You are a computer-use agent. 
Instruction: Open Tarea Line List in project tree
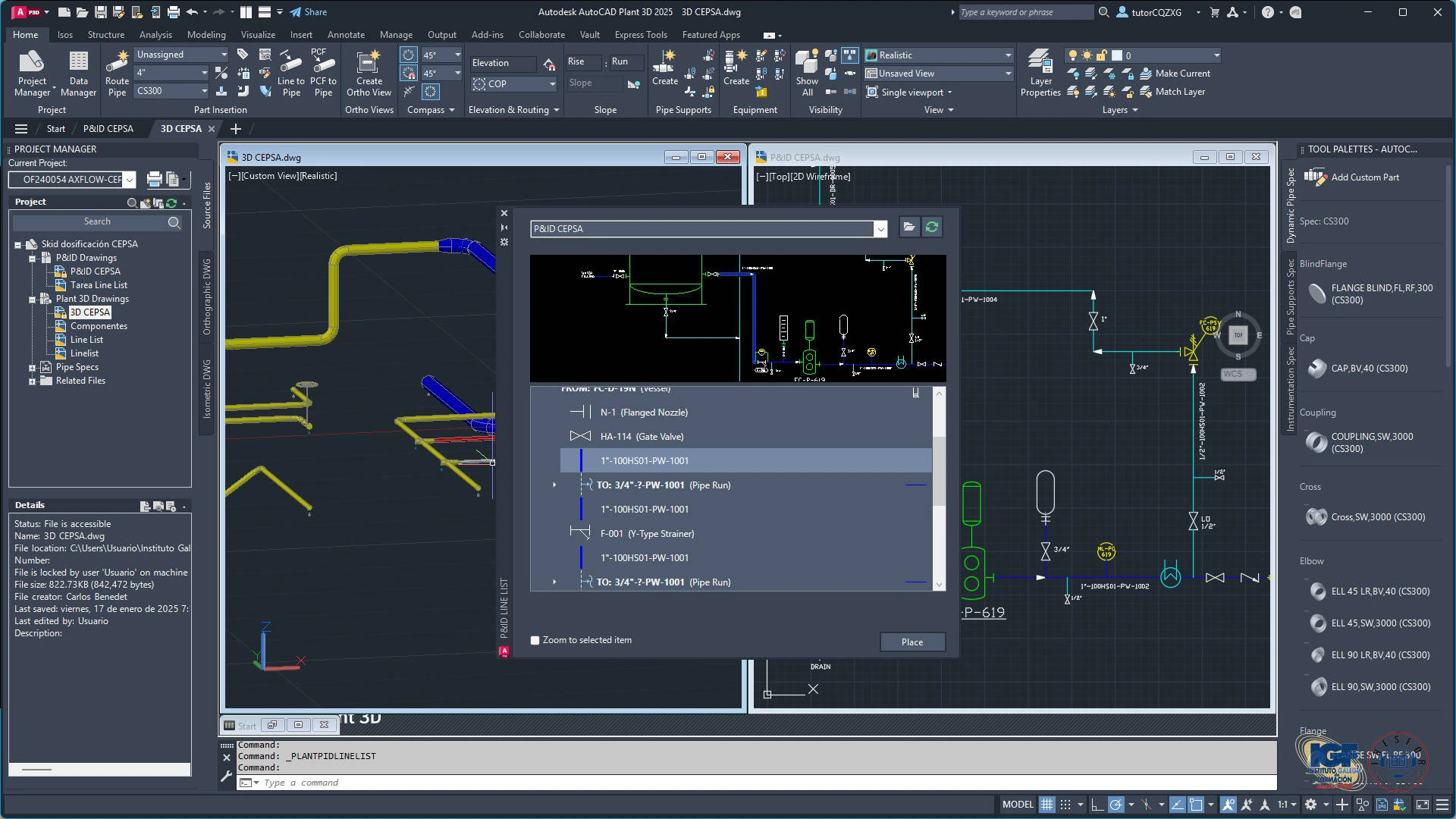[x=99, y=285]
